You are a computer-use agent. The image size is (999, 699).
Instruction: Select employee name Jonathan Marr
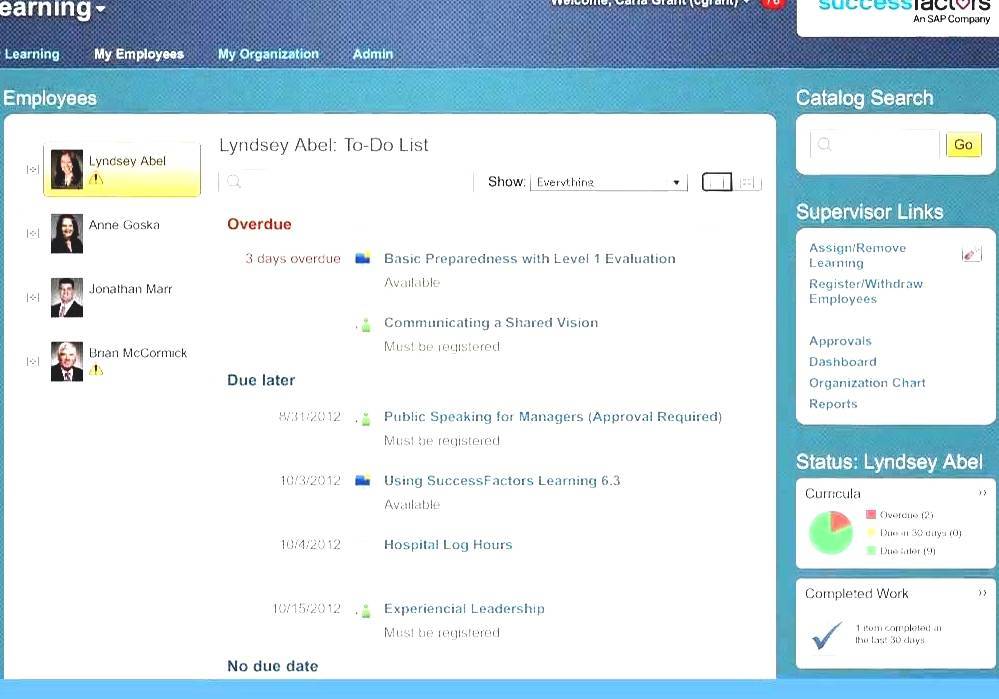pos(131,289)
